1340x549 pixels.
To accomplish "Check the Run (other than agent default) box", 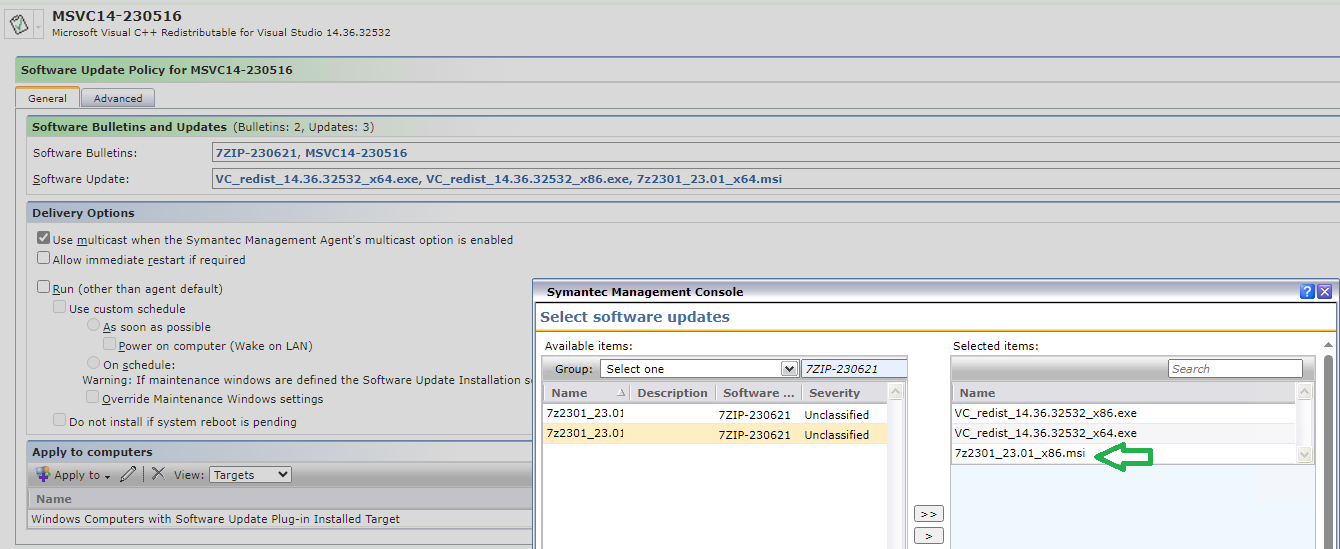I will point(43,288).
